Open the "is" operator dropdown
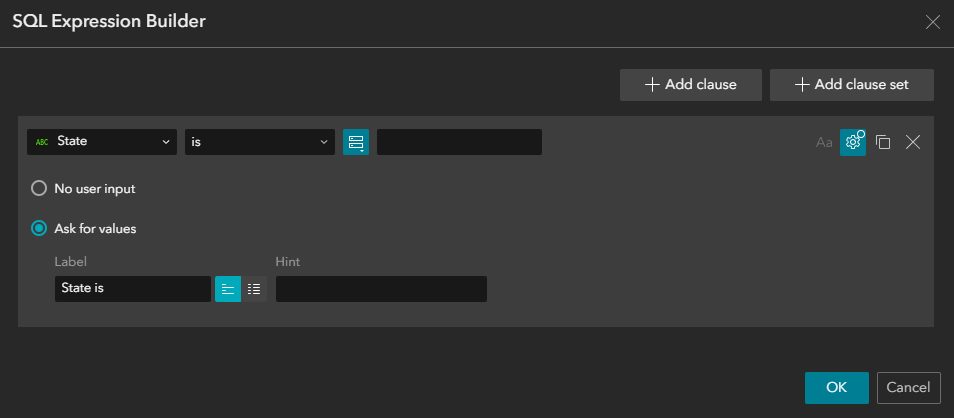The image size is (954, 418). pyautogui.click(x=260, y=142)
